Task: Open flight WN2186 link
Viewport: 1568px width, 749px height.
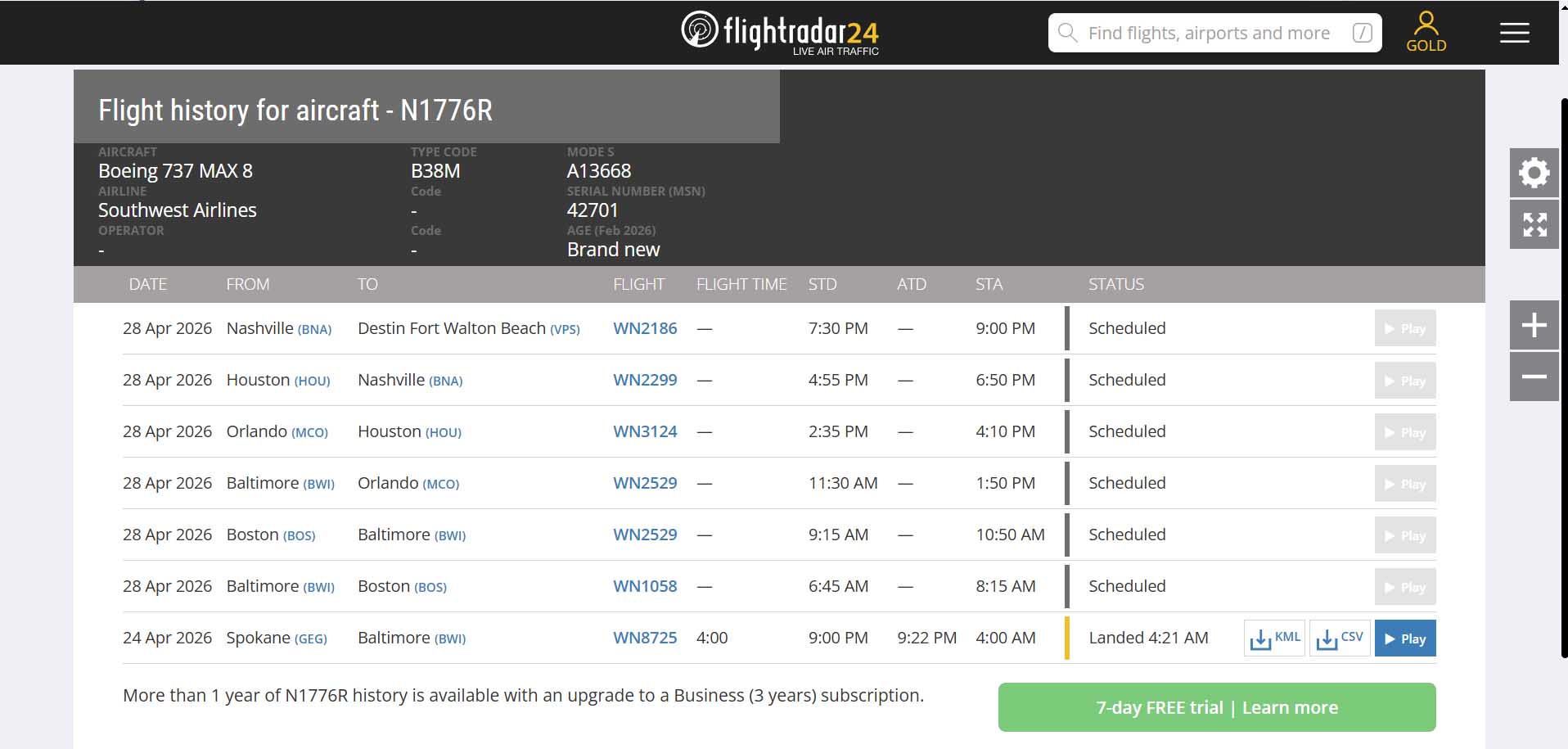Action: pos(645,328)
